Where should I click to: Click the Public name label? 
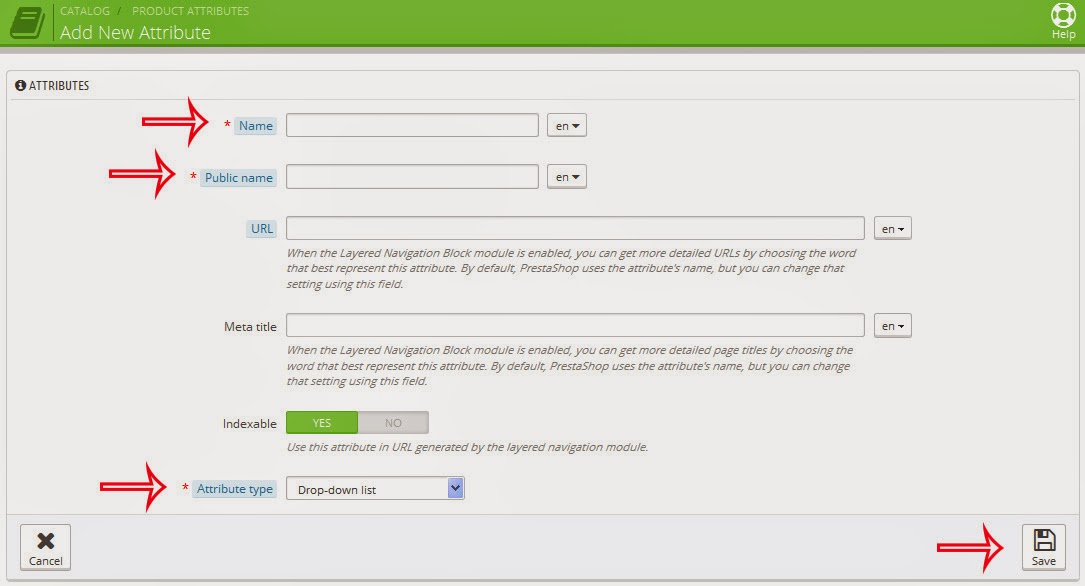238,178
